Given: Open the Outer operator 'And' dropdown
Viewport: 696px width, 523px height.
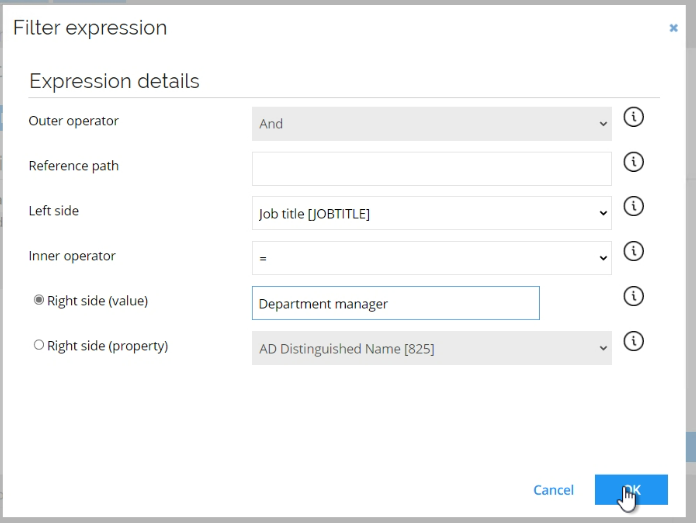Looking at the screenshot, I should click(x=431, y=124).
